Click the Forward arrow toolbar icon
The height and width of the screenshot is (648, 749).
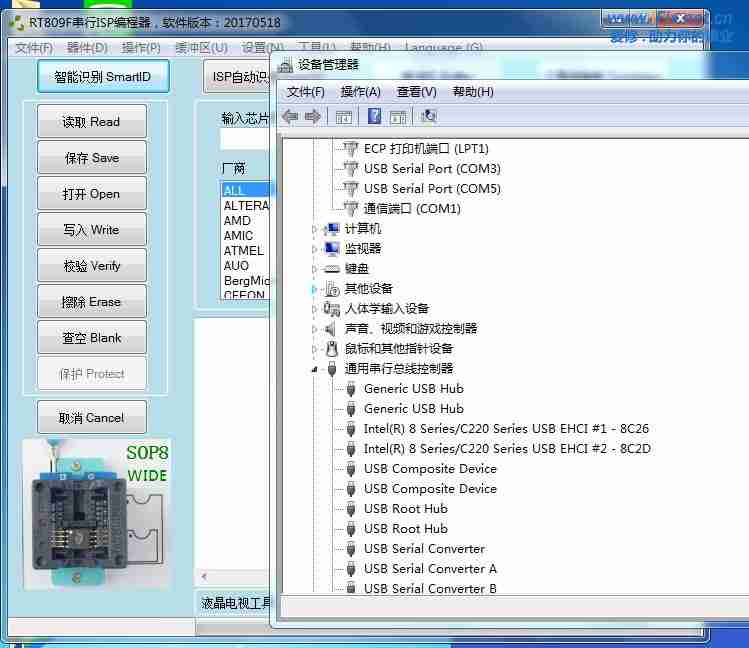point(313,116)
